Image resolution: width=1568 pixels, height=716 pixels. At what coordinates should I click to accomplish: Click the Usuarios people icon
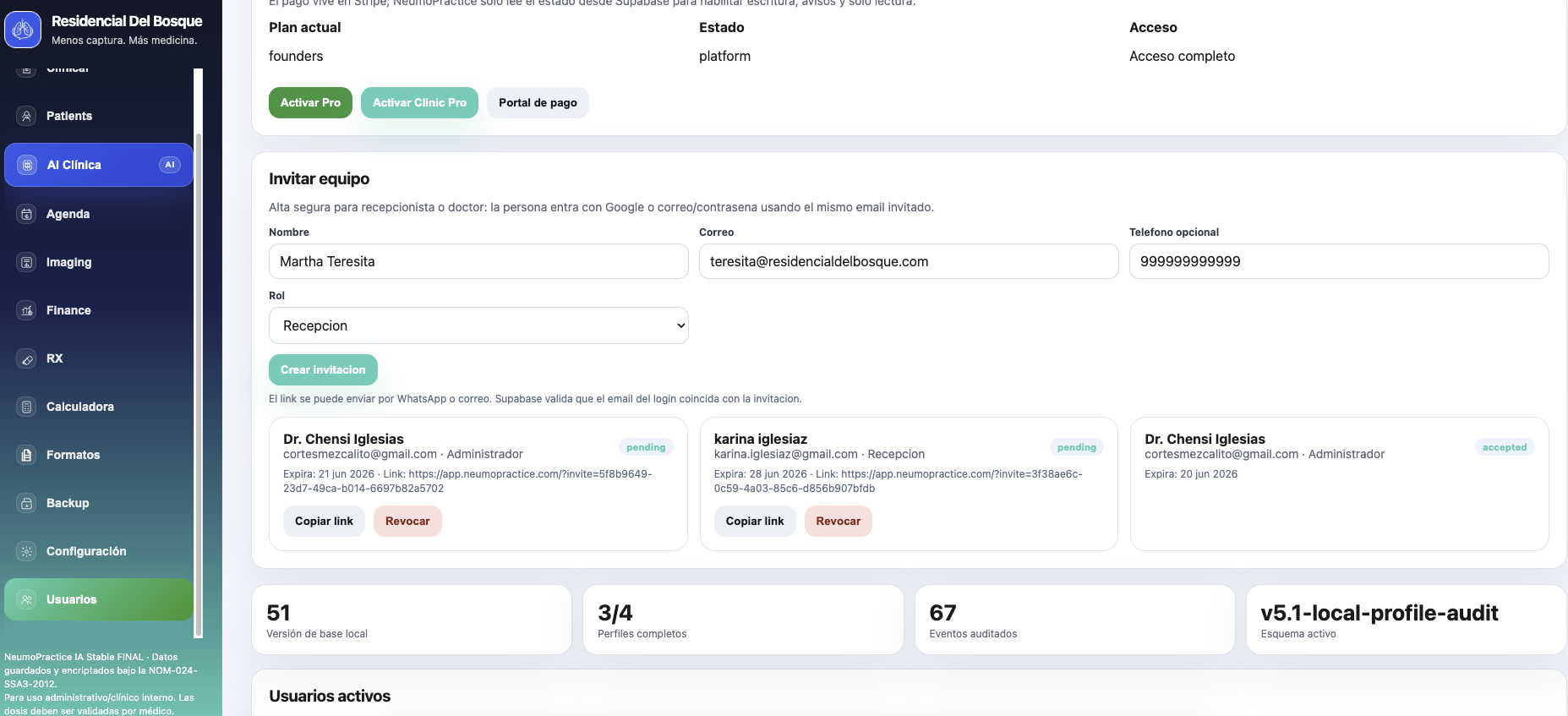coord(26,599)
